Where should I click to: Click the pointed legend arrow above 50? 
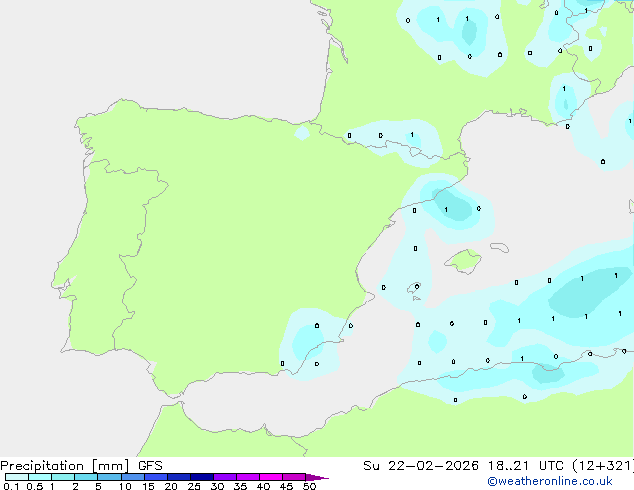317,477
